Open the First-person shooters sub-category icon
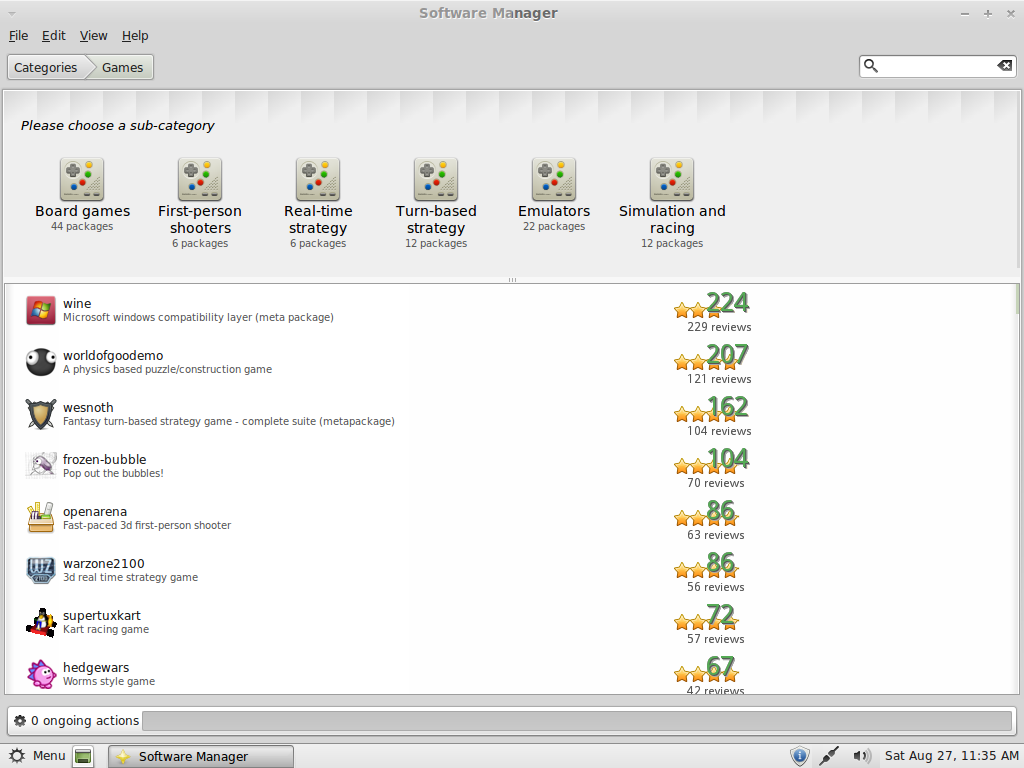 click(200, 179)
